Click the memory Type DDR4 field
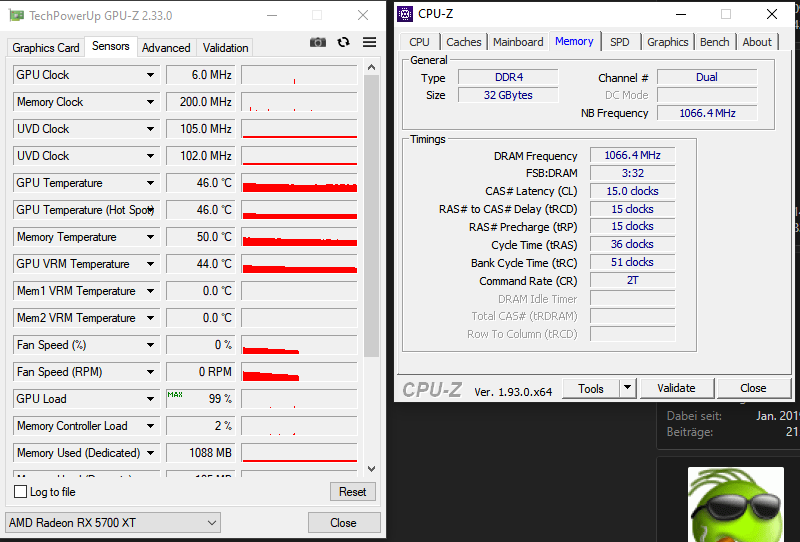 coord(508,77)
